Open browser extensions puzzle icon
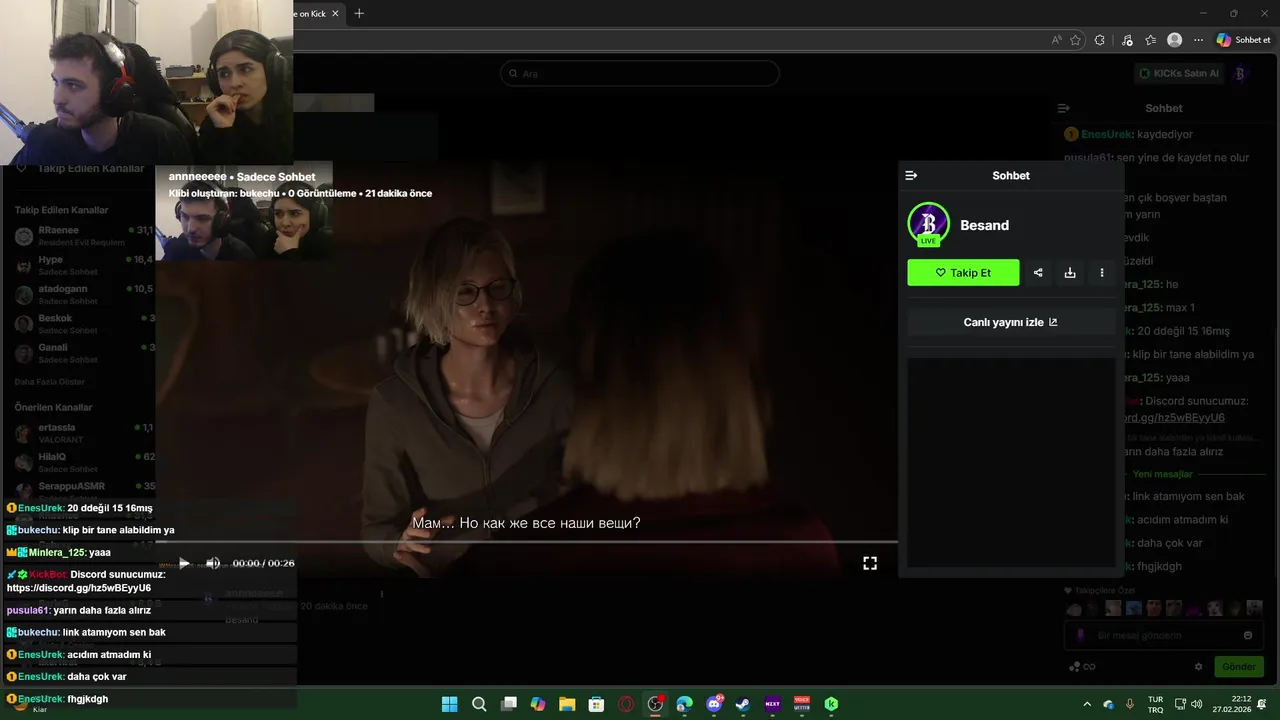The width and height of the screenshot is (1280, 720). pyautogui.click(x=1100, y=40)
